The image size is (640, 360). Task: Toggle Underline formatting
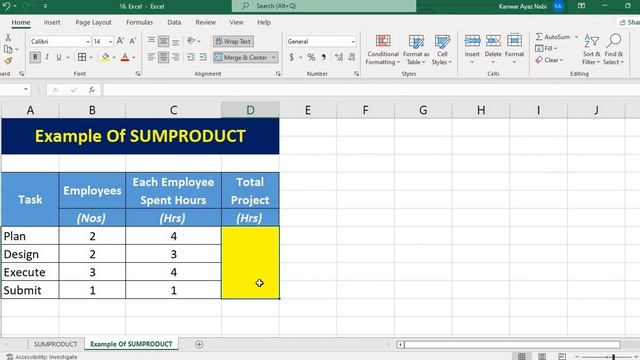59,58
